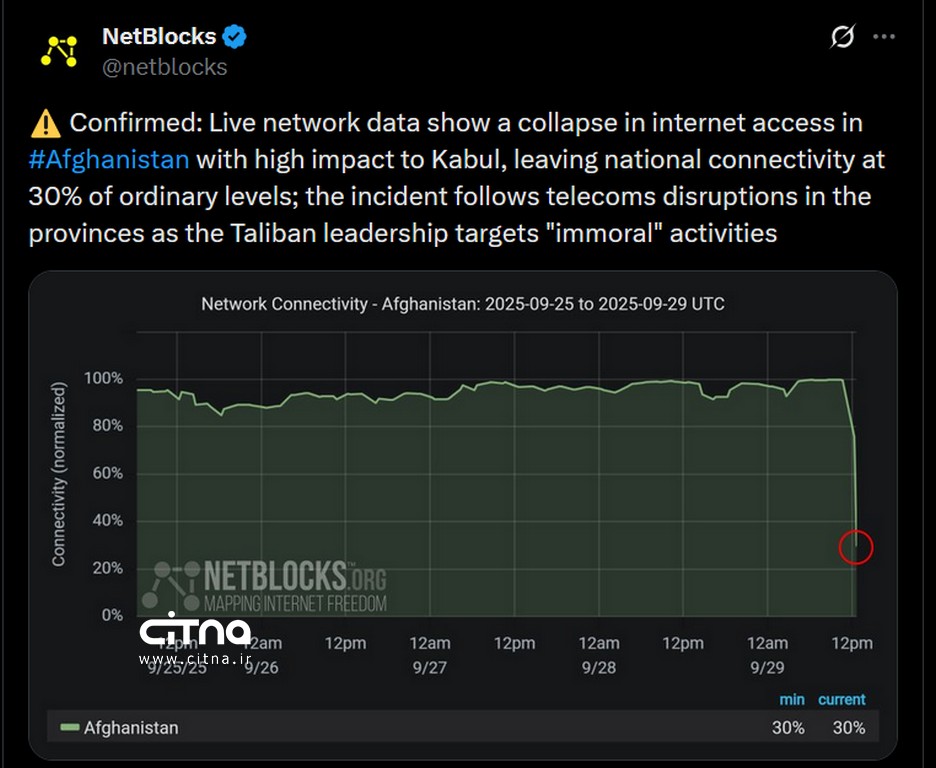Click the warning emoji in the tweet

click(x=46, y=124)
